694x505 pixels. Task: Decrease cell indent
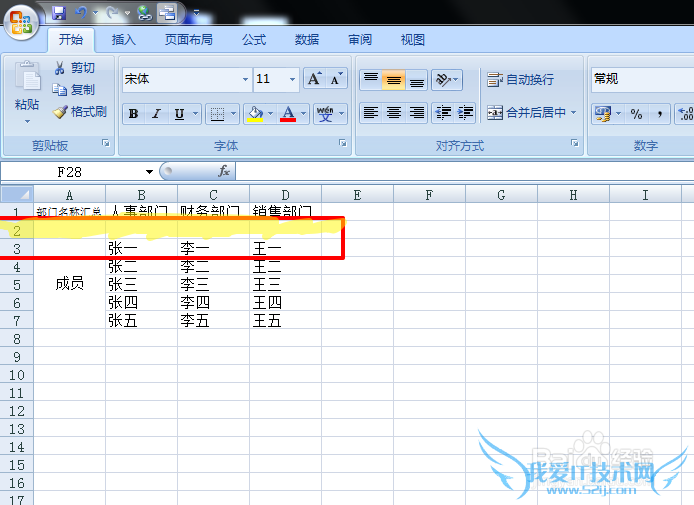point(443,113)
